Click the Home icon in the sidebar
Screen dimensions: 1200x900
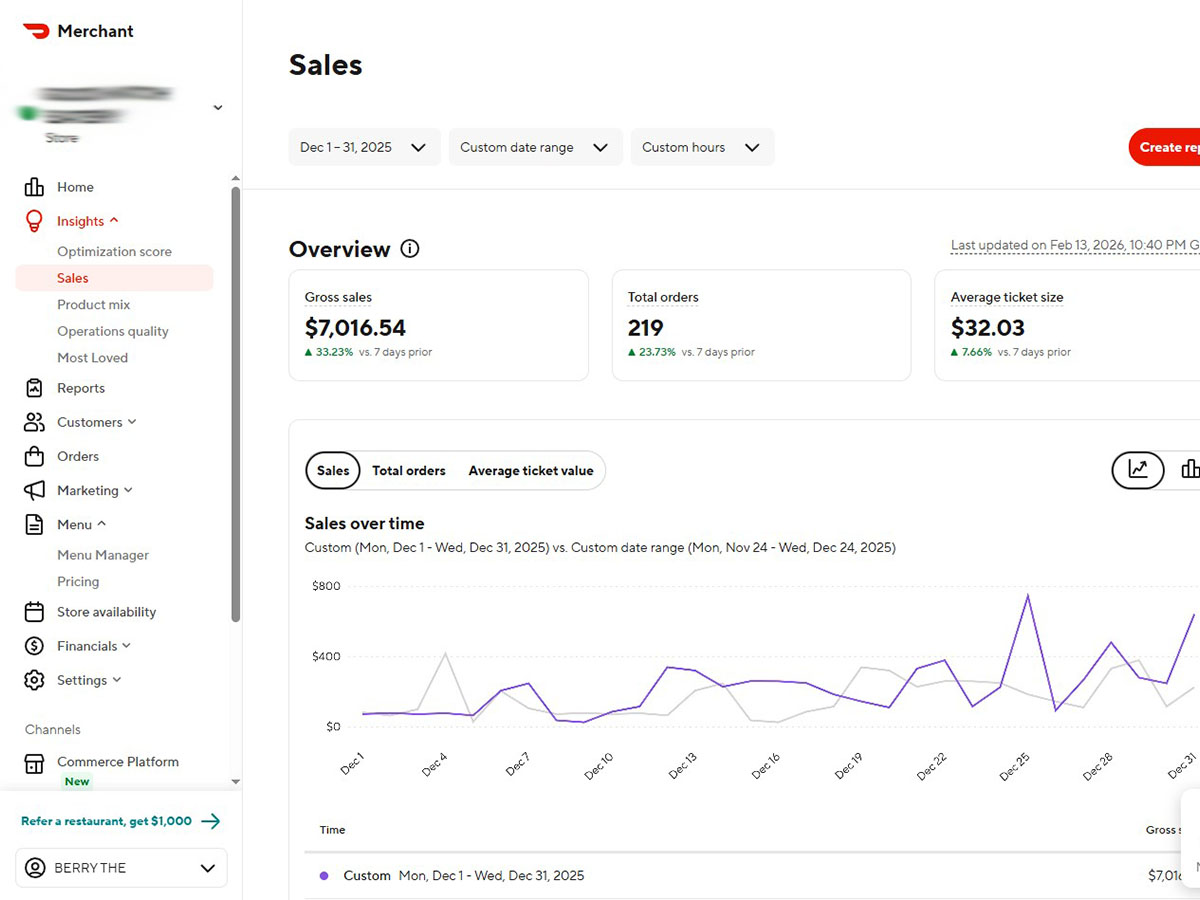coord(34,187)
